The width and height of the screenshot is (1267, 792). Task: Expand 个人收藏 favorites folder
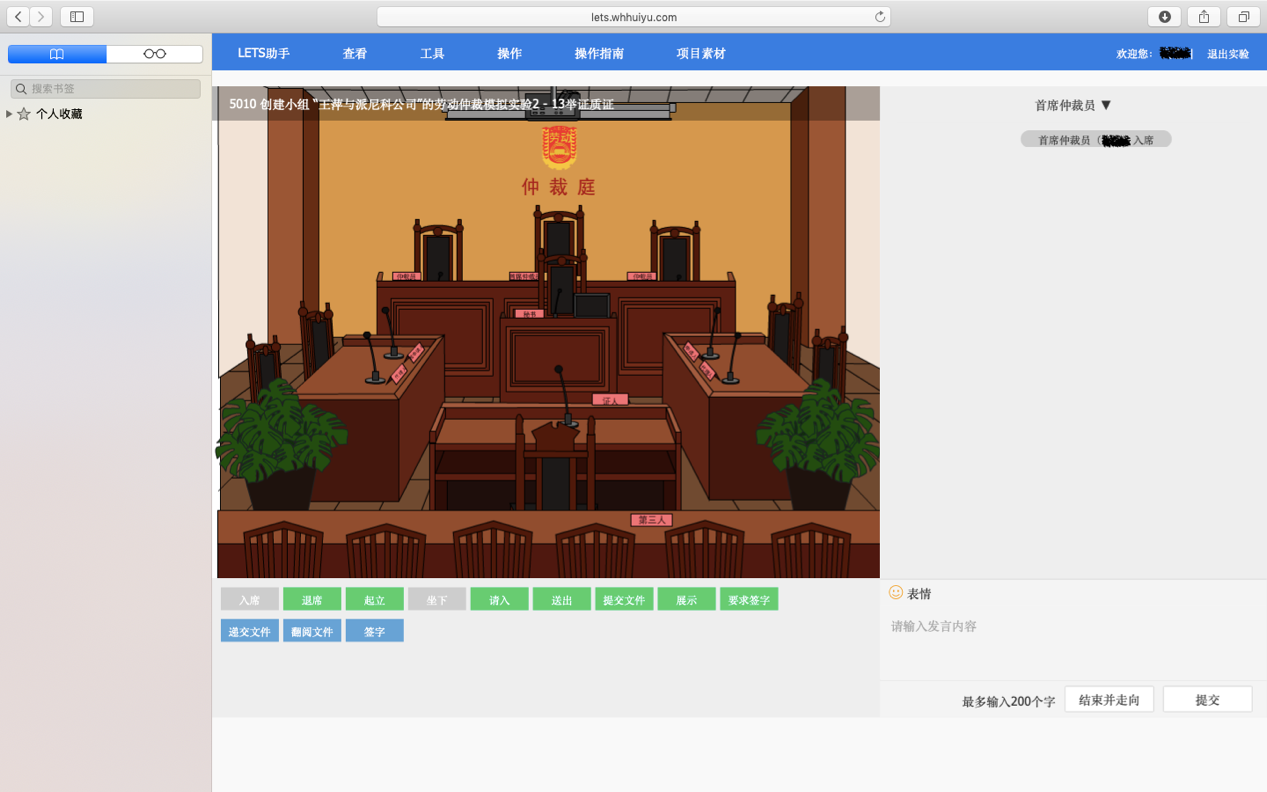(9, 114)
